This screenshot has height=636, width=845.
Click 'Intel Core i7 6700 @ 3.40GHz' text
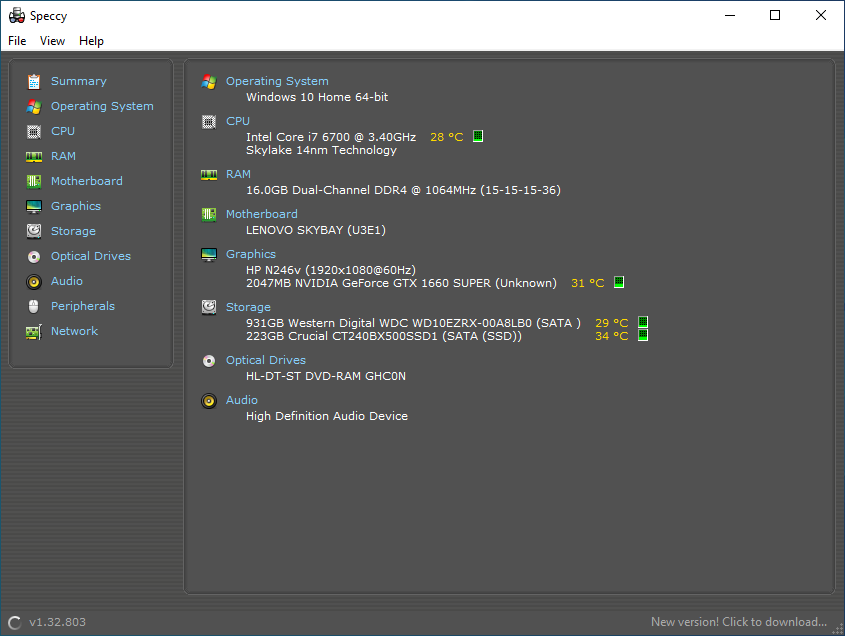click(331, 137)
